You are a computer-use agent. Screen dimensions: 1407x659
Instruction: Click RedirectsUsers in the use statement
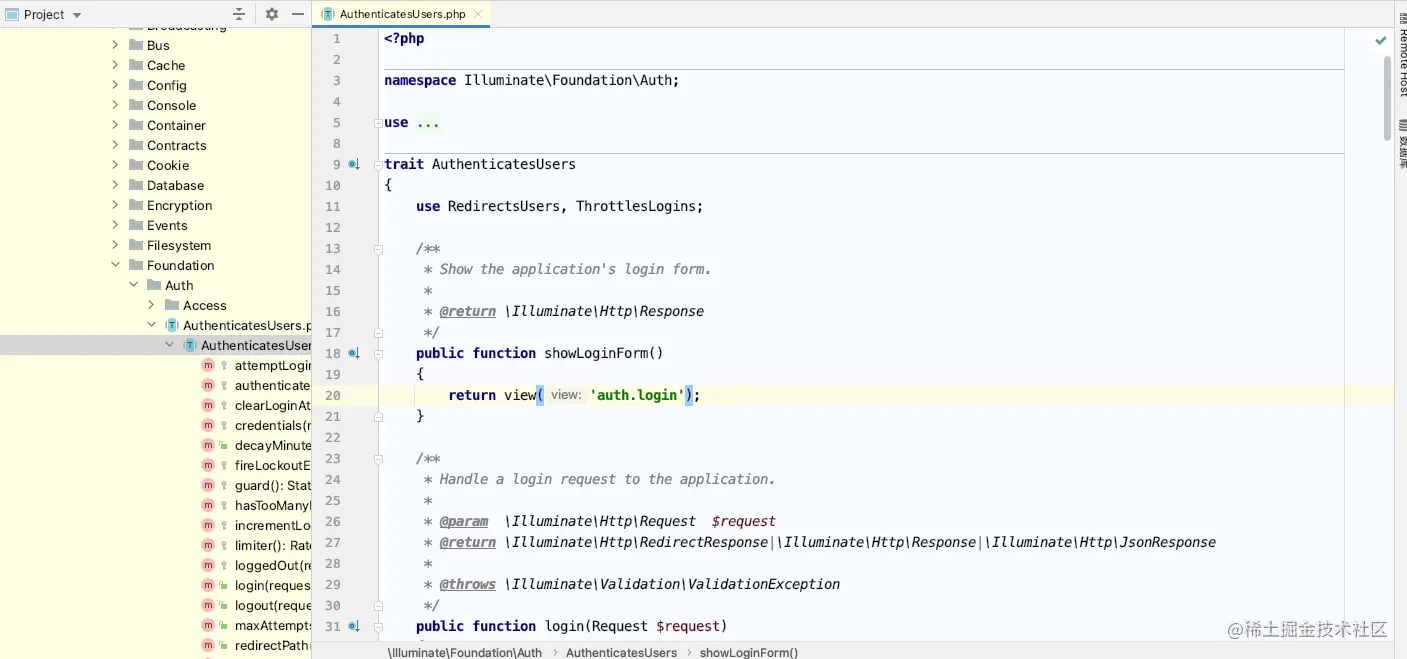click(503, 206)
